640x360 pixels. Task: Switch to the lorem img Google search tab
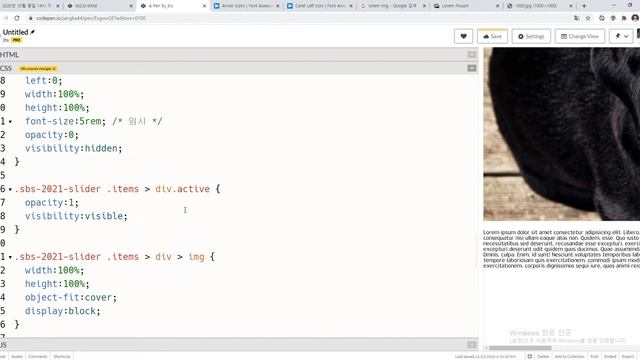[x=393, y=6]
